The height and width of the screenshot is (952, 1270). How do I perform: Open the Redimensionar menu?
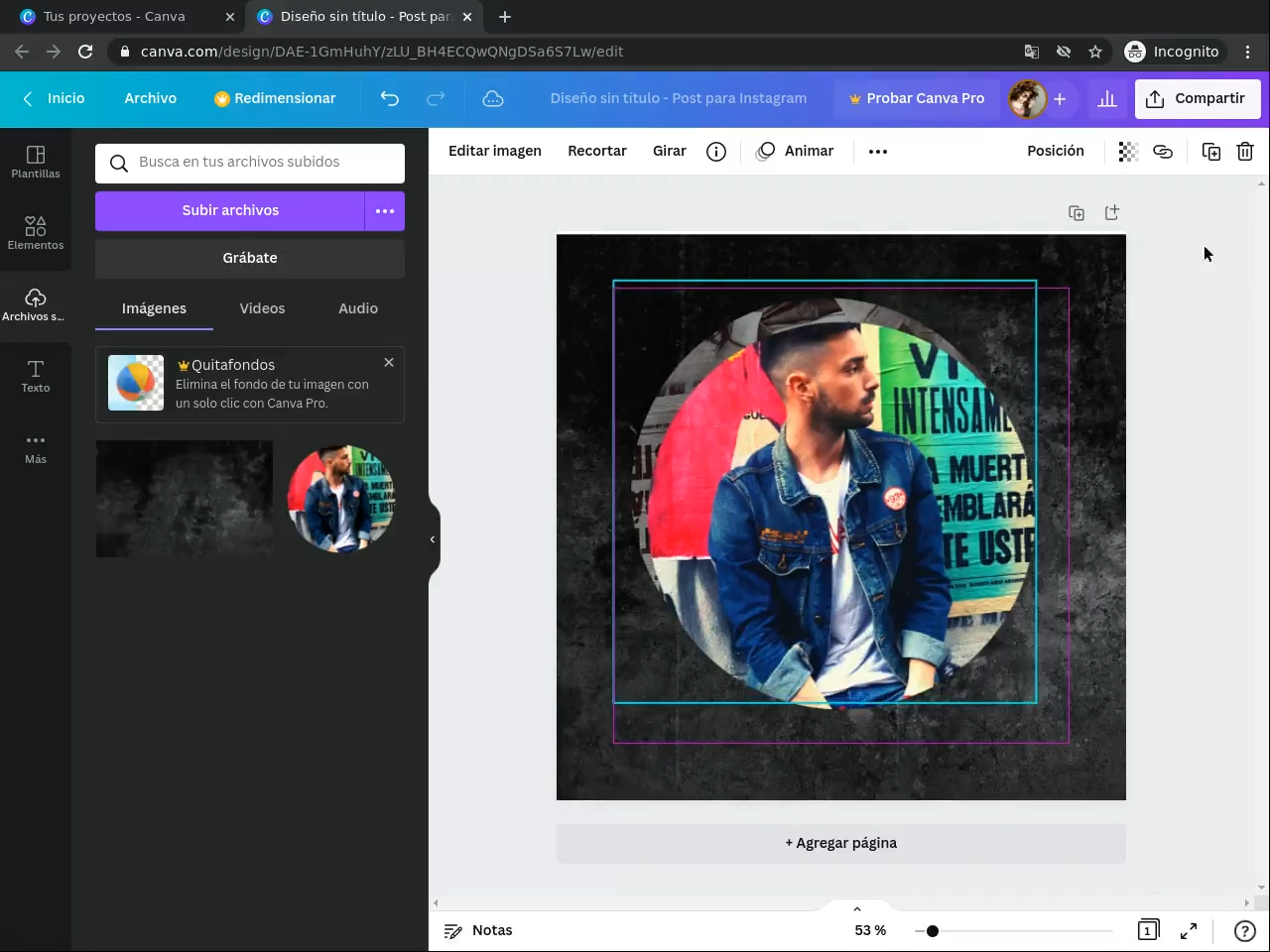pyautogui.click(x=275, y=98)
